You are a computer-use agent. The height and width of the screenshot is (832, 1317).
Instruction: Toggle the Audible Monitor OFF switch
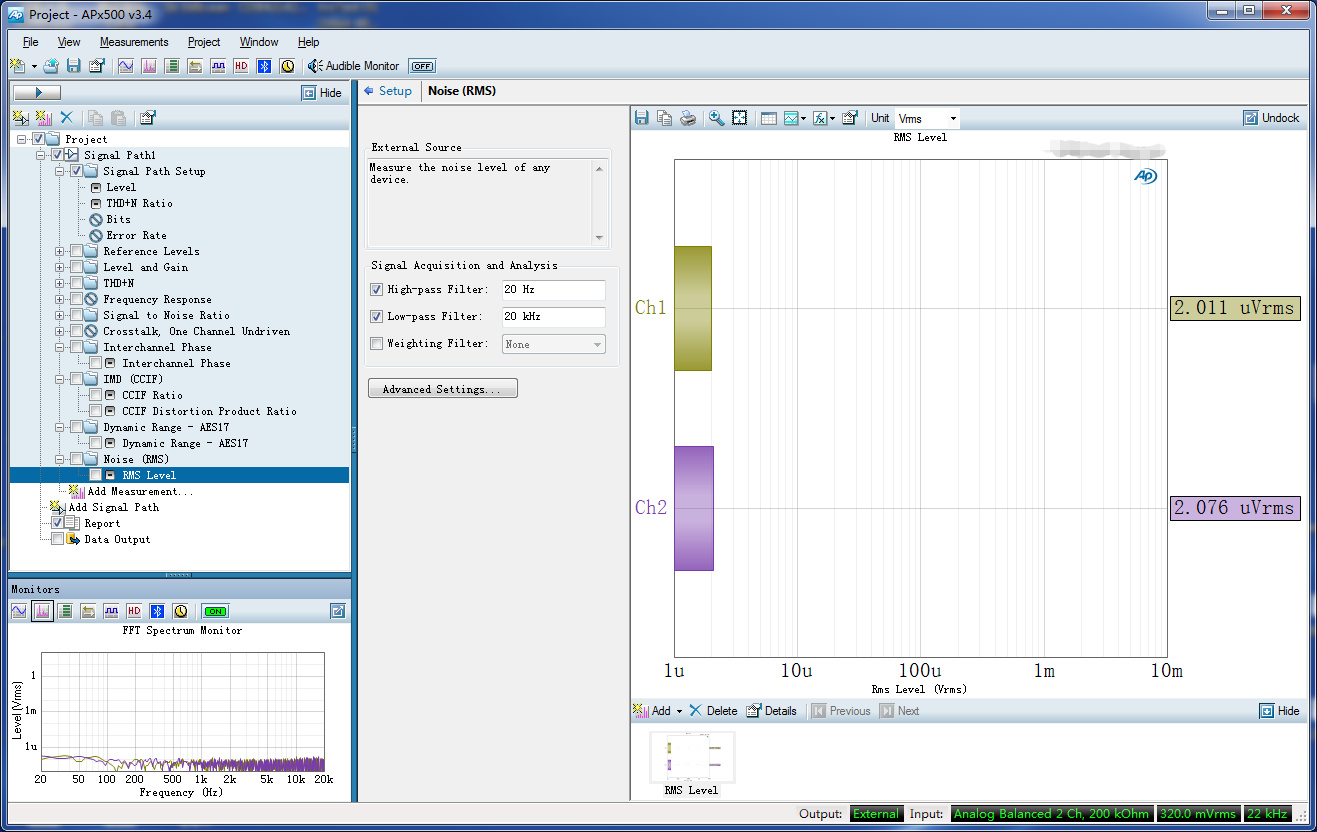(x=422, y=66)
